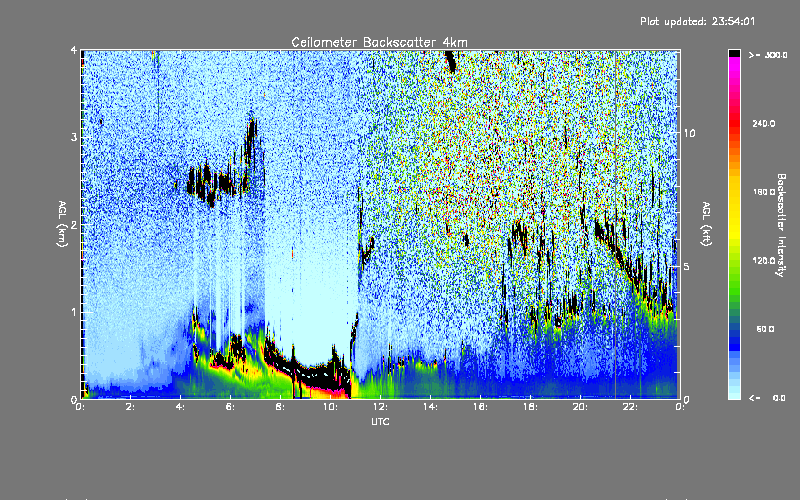Click the '8:' hour tick label
This screenshot has height=500, width=800.
click(281, 407)
